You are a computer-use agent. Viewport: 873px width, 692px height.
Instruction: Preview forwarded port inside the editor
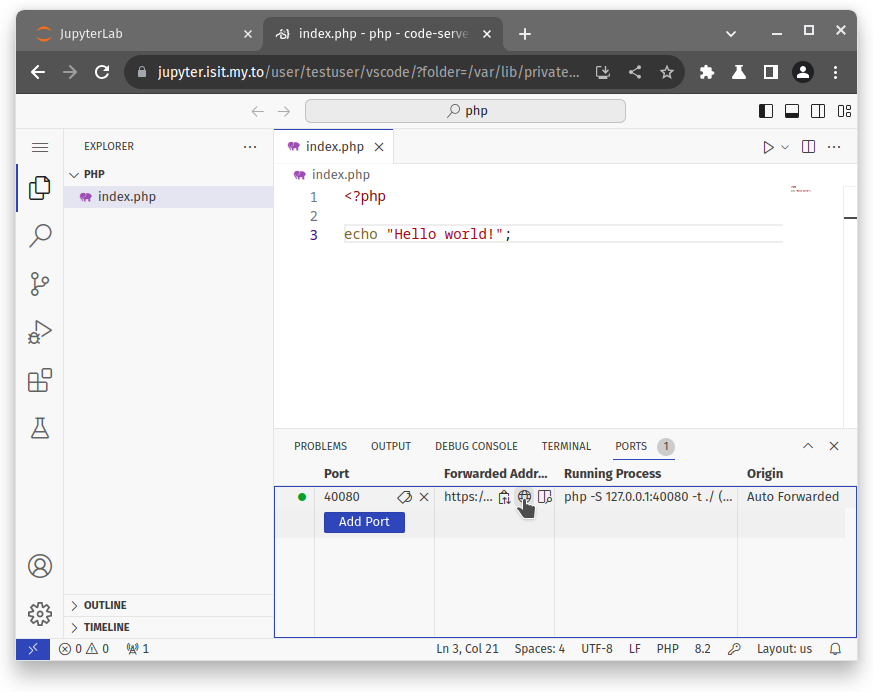[x=544, y=497]
